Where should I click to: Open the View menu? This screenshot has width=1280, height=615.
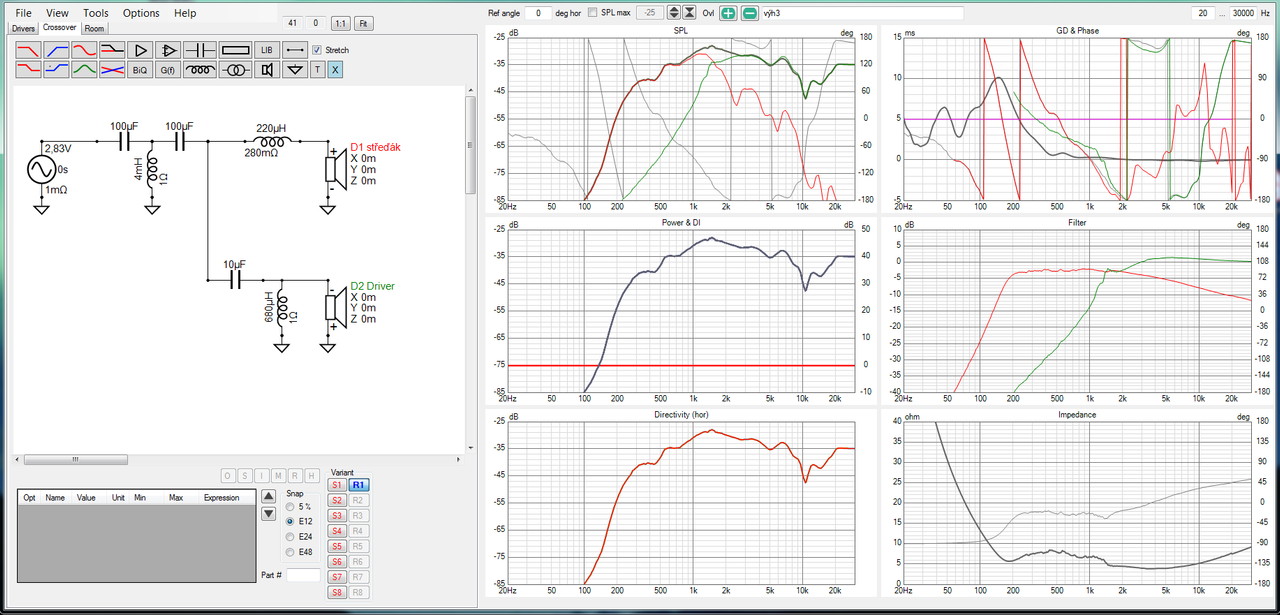[58, 13]
